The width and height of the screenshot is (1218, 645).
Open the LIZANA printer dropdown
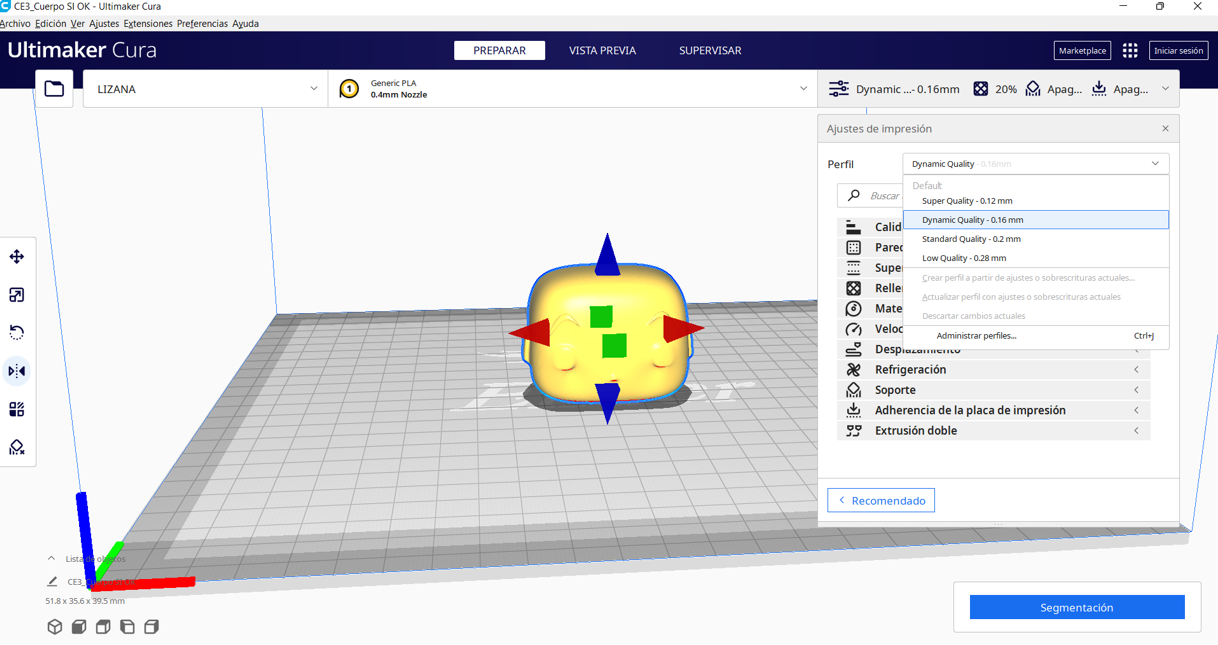[205, 89]
